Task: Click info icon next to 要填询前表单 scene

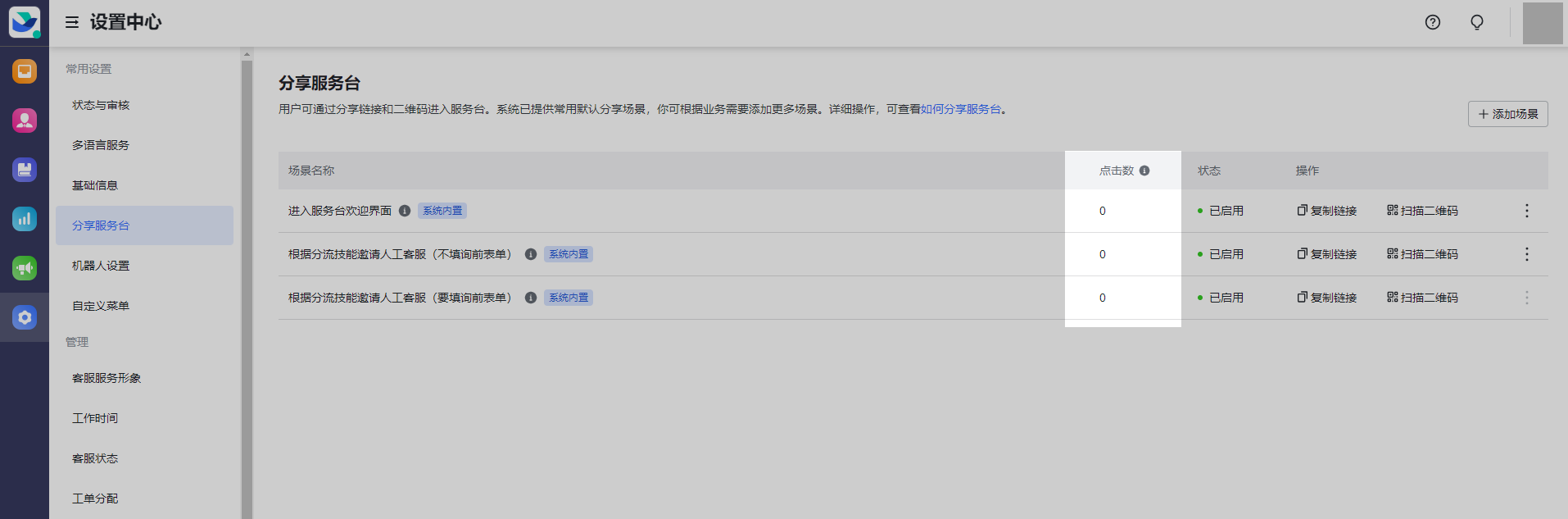Action: pos(531,298)
